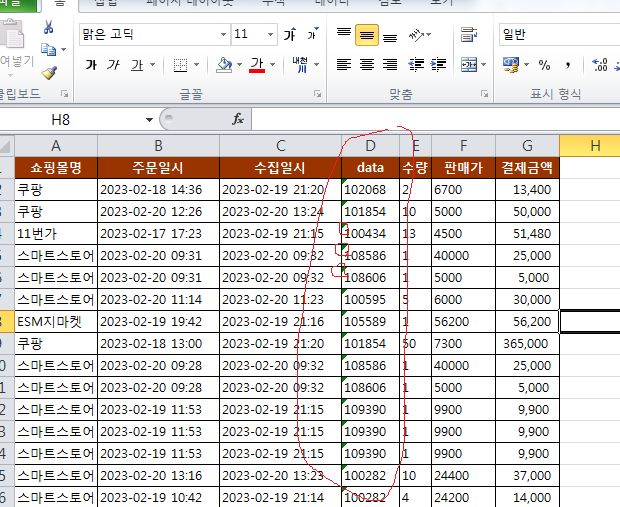Click into the formula bar

coord(435,119)
